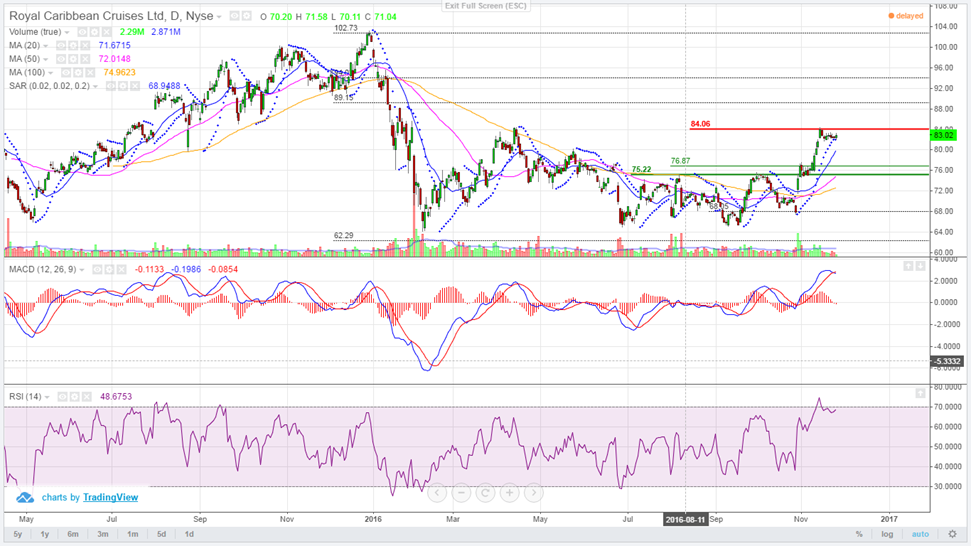The height and width of the screenshot is (546, 971).
Task: Toggle visibility of RSI indicator
Action: 63,397
